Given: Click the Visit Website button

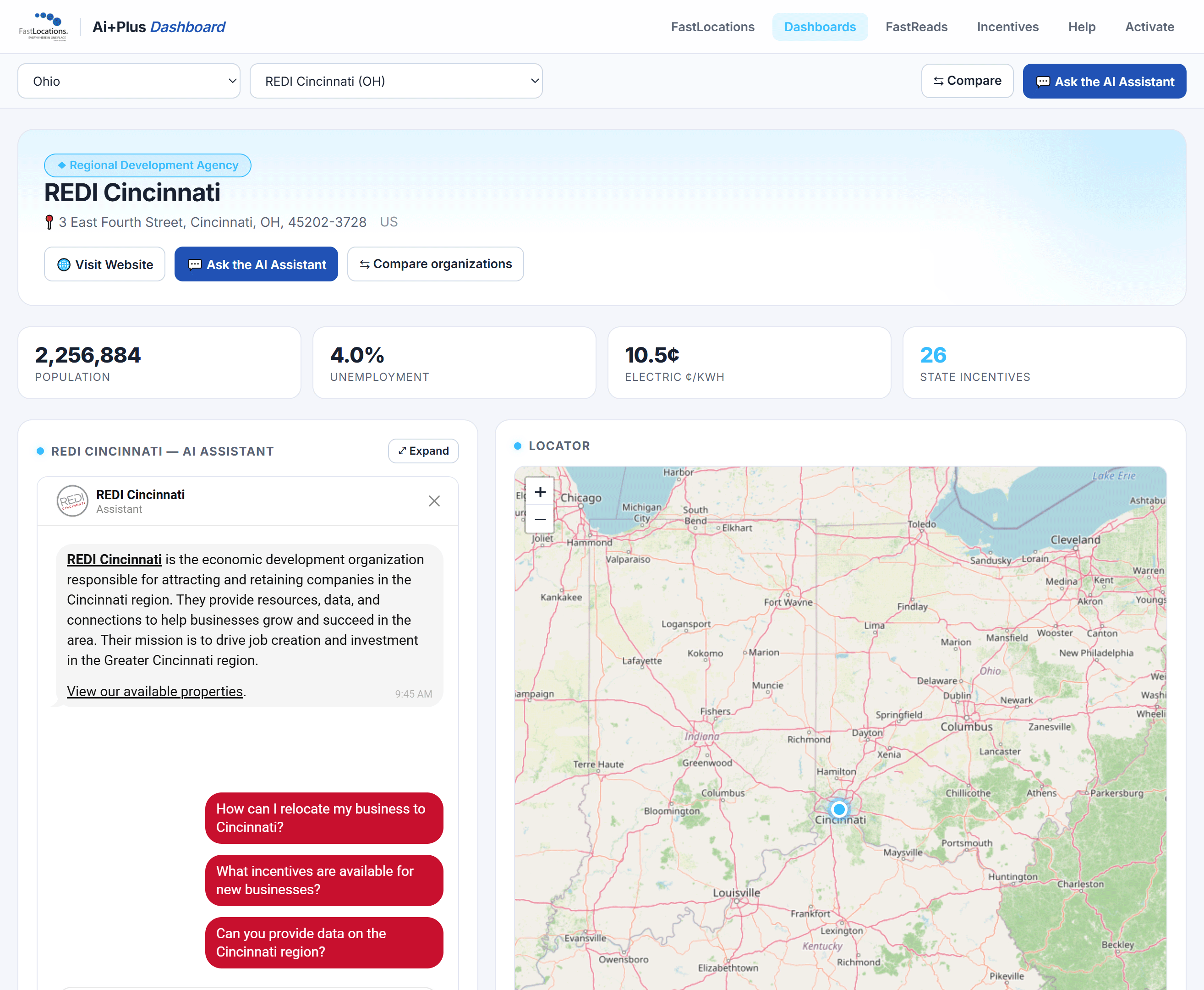Looking at the screenshot, I should pyautogui.click(x=105, y=264).
